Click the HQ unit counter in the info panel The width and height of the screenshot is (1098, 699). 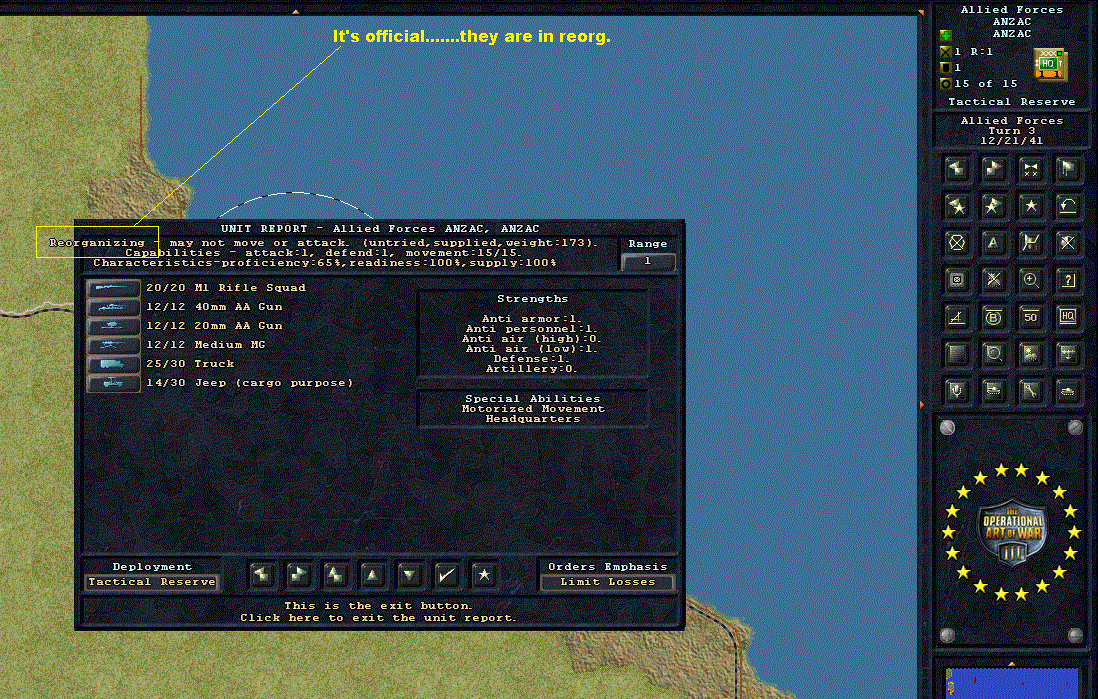[1050, 64]
